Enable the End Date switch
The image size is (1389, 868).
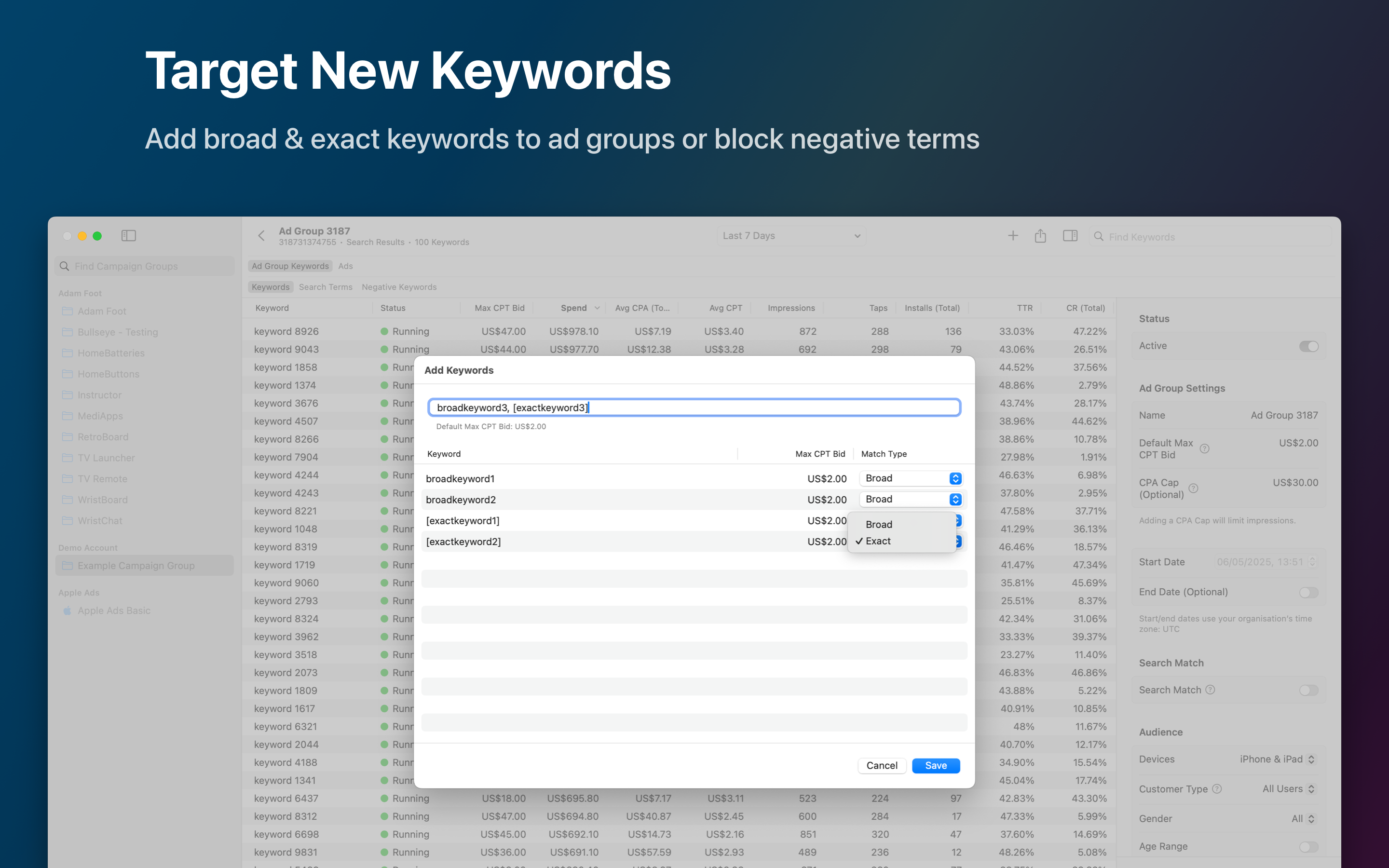tap(1308, 592)
